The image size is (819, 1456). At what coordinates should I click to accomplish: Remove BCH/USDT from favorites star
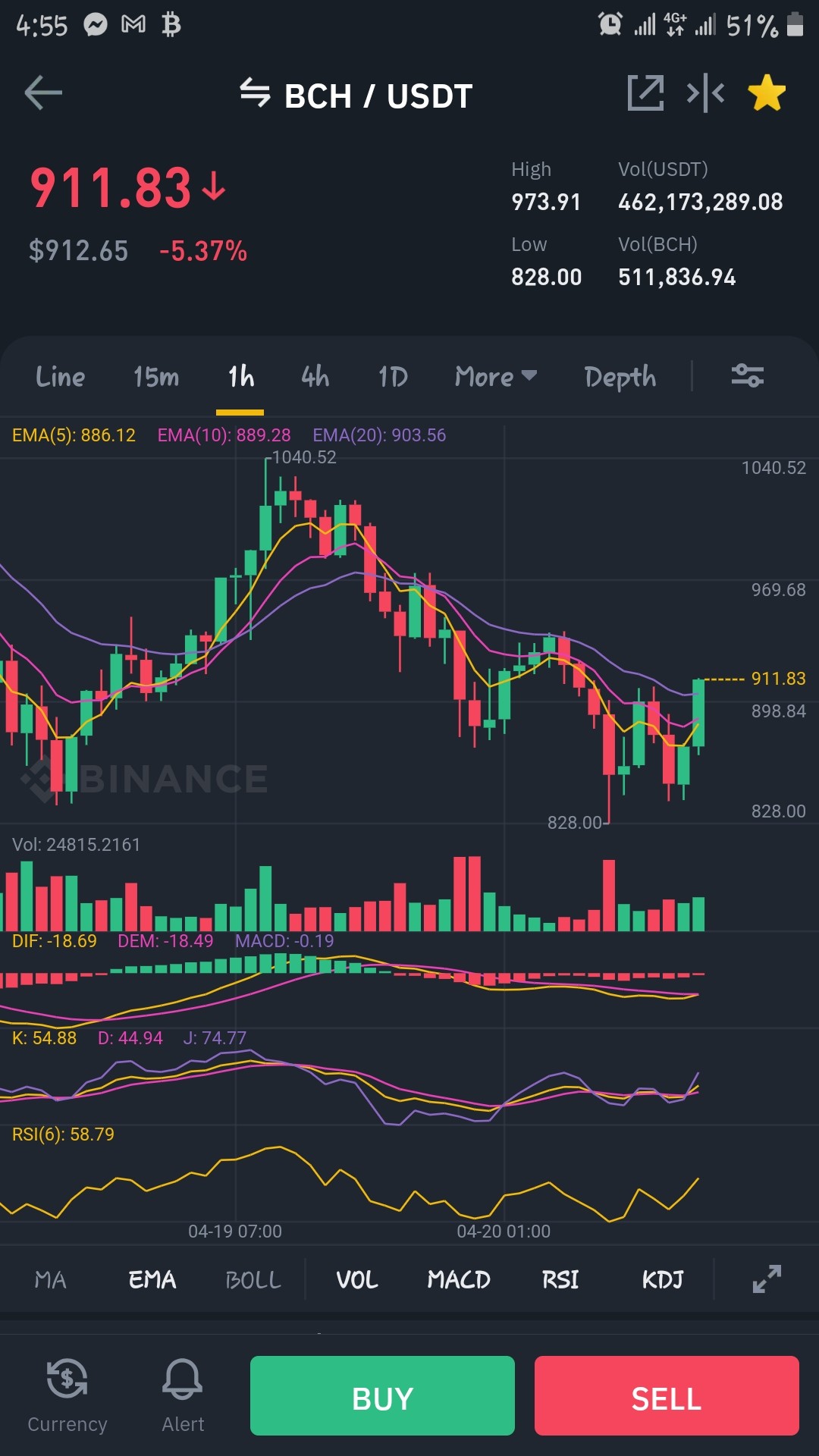(x=767, y=93)
